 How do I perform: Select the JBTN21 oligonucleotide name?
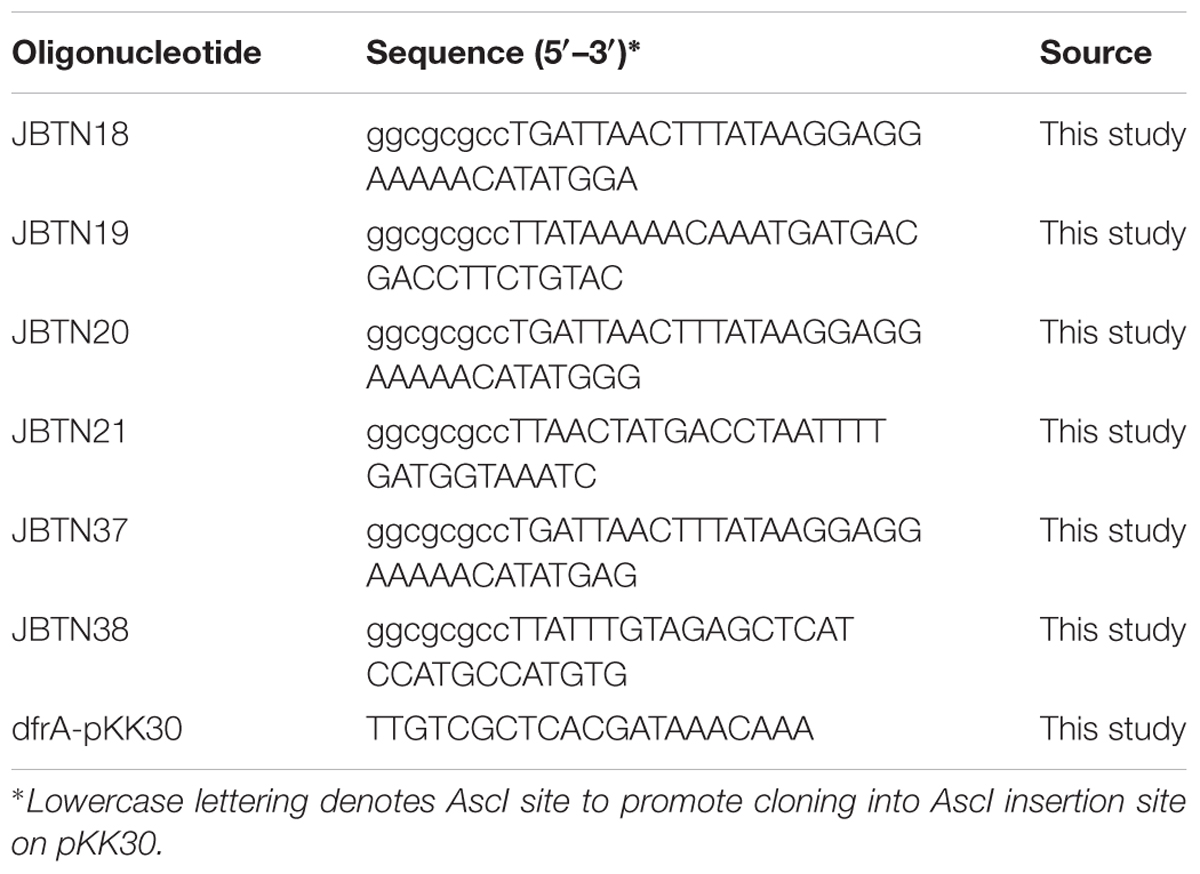[70, 431]
